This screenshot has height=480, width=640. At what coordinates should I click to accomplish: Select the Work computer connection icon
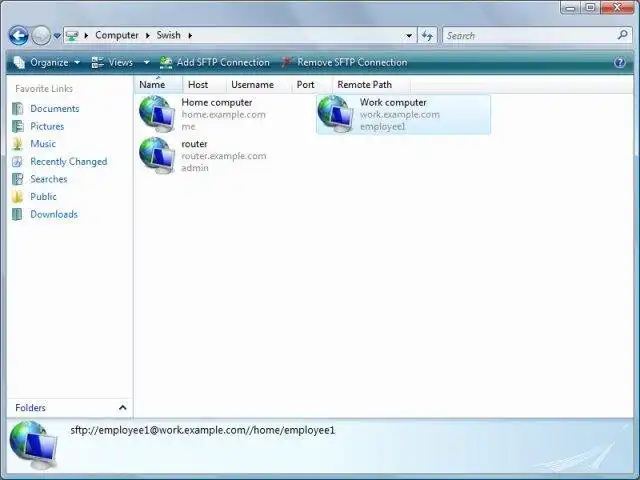click(335, 114)
